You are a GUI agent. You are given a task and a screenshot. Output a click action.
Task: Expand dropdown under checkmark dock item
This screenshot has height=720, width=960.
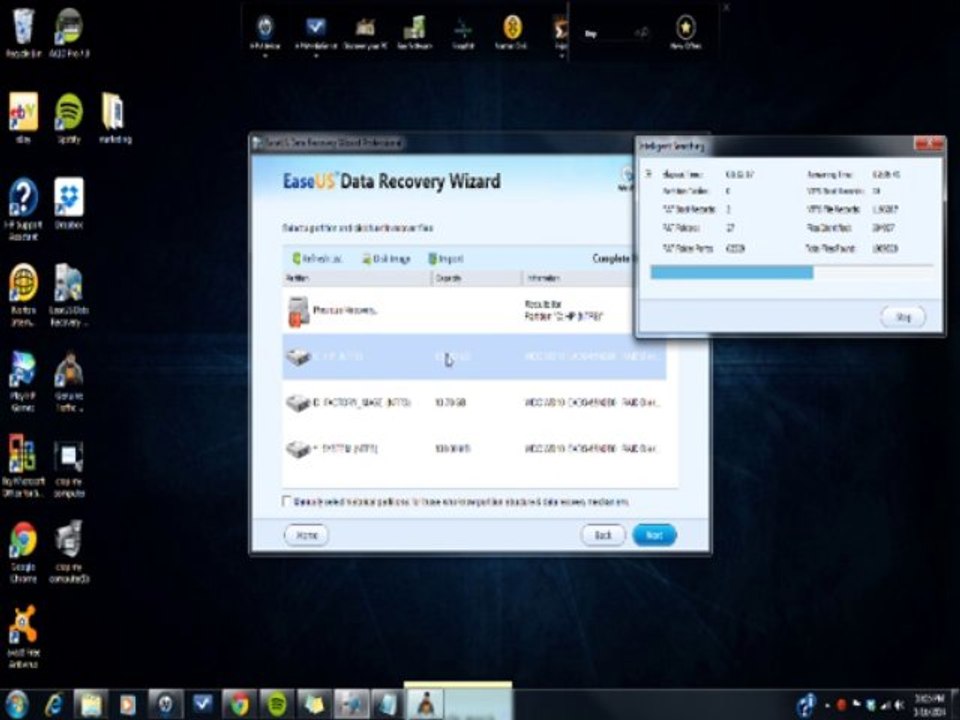pos(316,56)
